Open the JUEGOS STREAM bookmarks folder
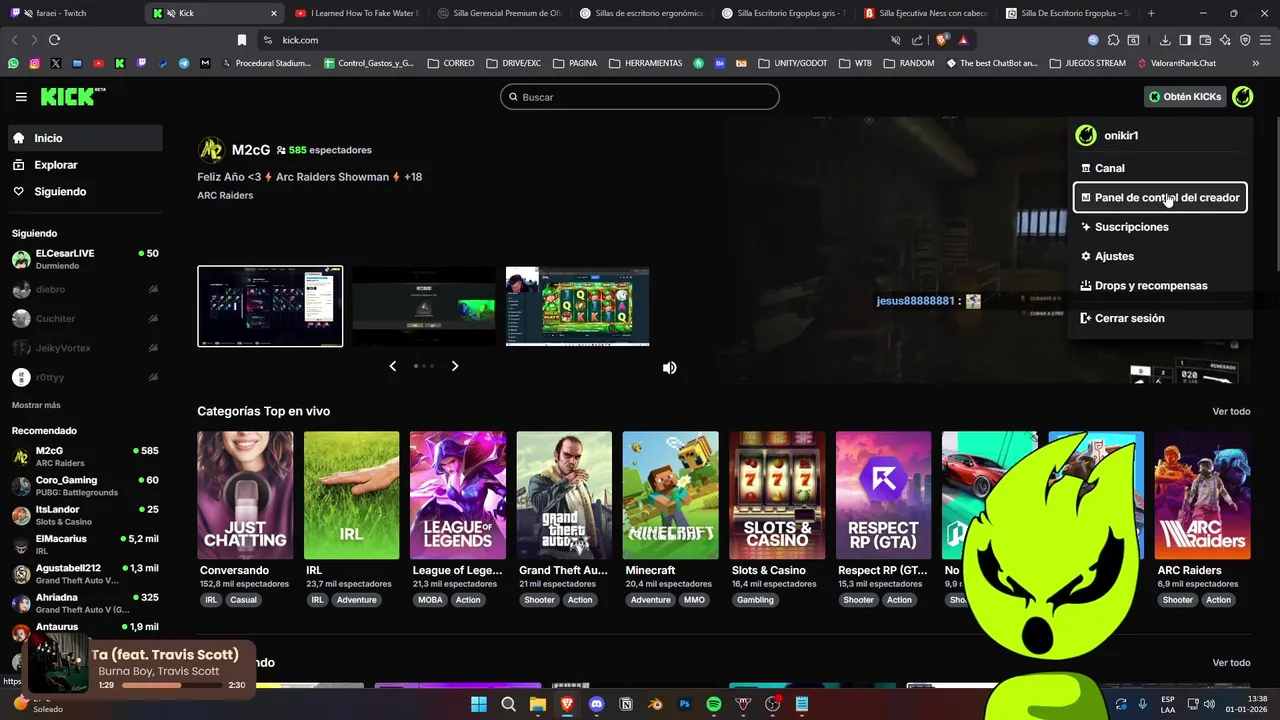This screenshot has width=1280, height=720. pyautogui.click(x=1088, y=63)
